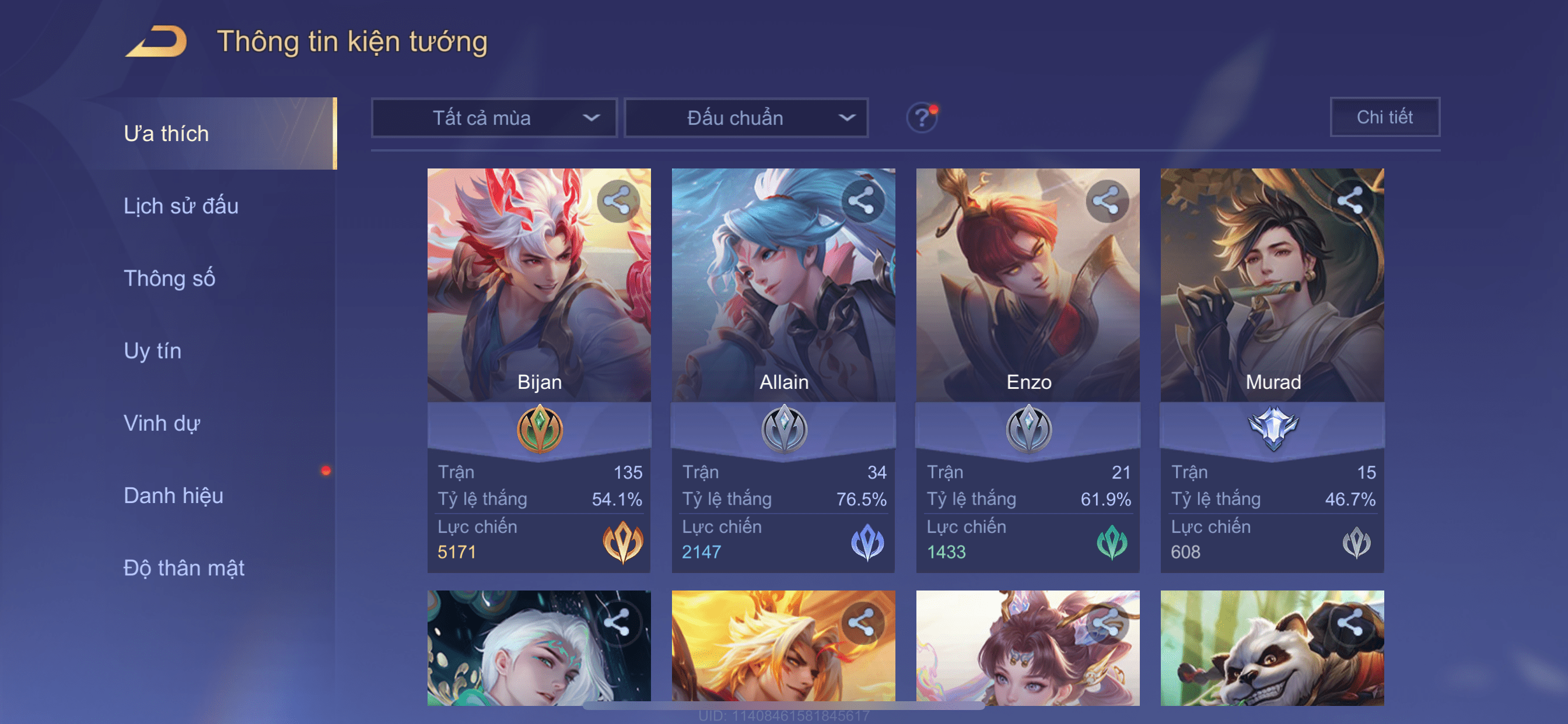Select the Enzo hero portrait
This screenshot has height=724, width=1568.
click(x=1028, y=284)
